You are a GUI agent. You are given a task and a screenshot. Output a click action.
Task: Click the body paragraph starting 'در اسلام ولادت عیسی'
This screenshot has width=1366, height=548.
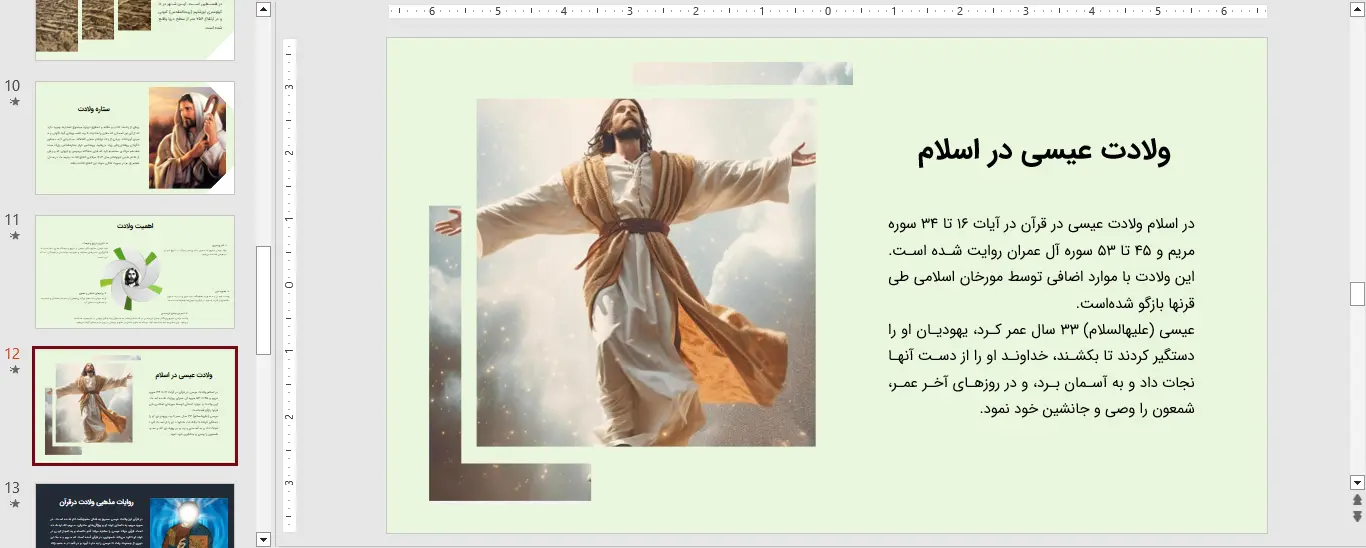pyautogui.click(x=1041, y=262)
